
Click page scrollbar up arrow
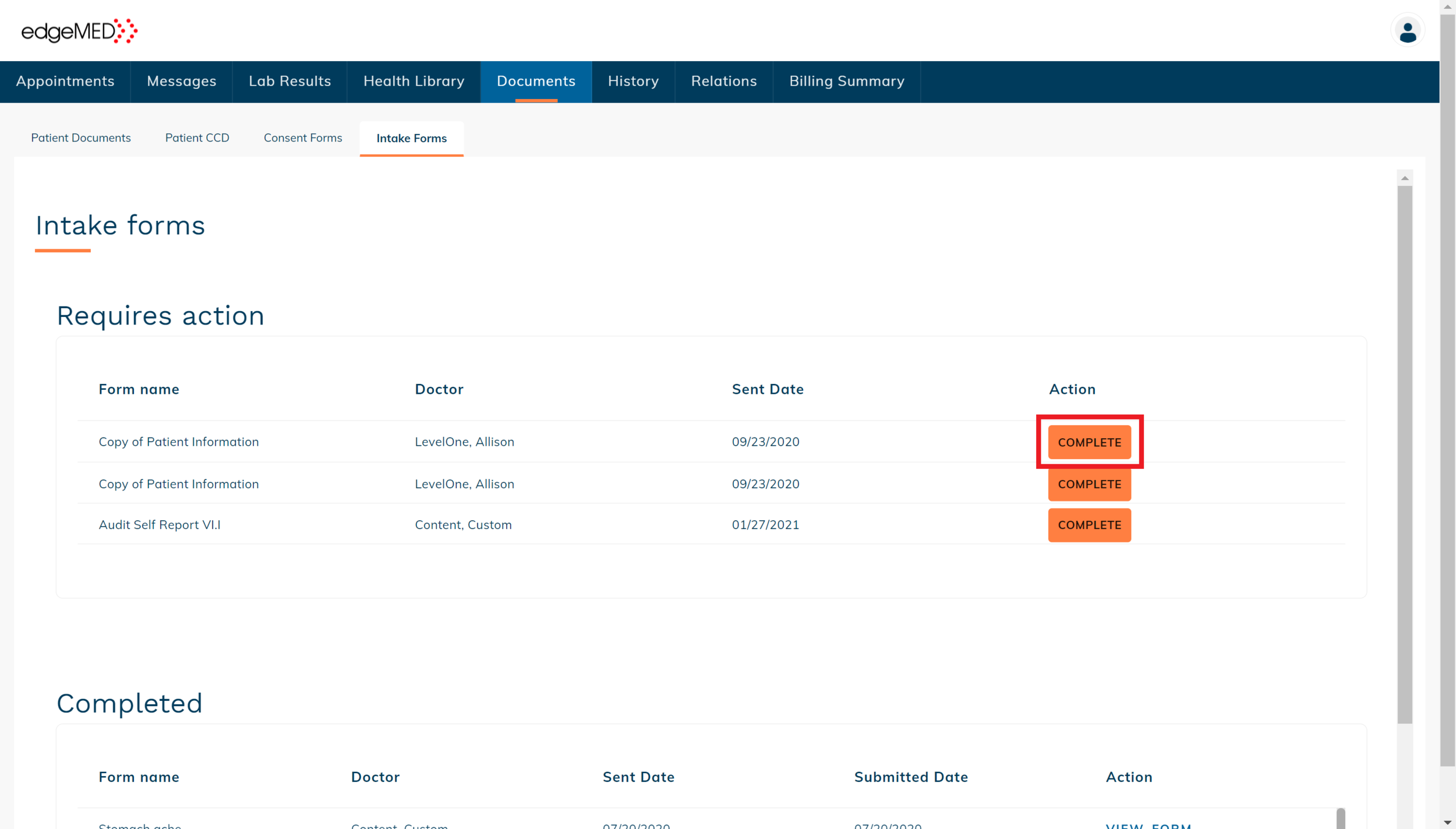(1447, 6)
